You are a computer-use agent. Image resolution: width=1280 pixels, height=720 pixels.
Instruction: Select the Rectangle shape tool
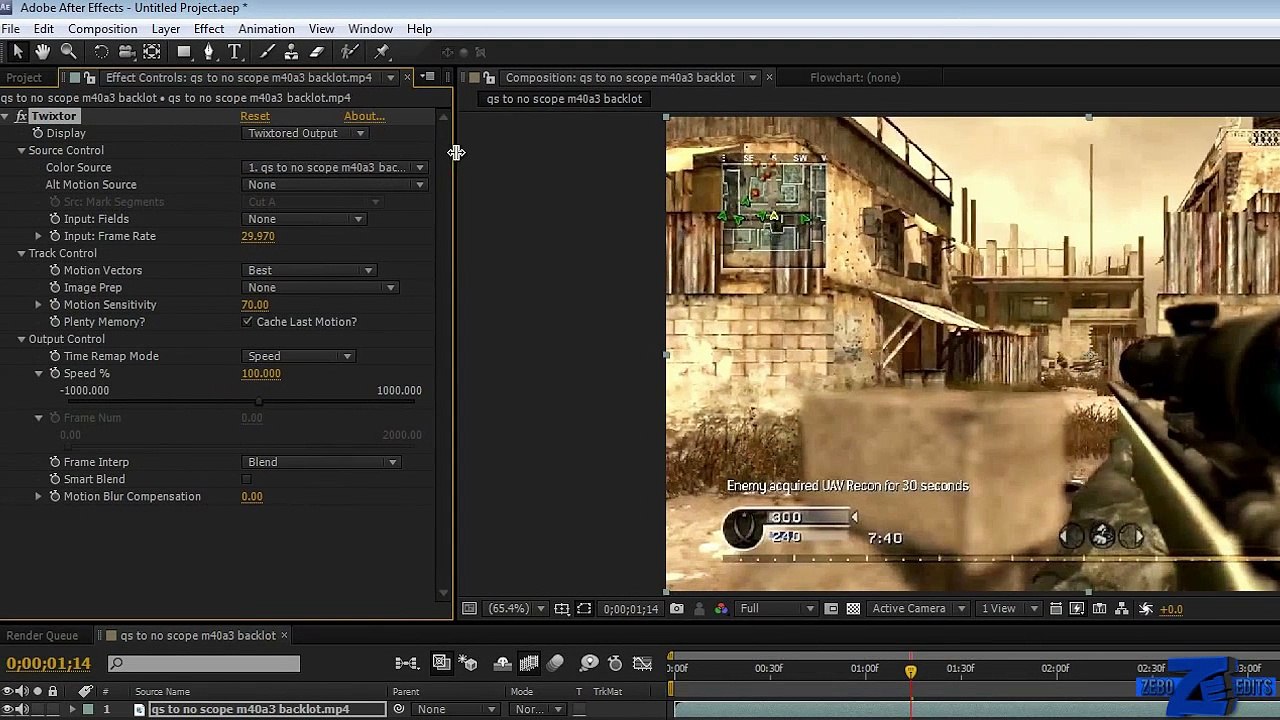pyautogui.click(x=184, y=52)
